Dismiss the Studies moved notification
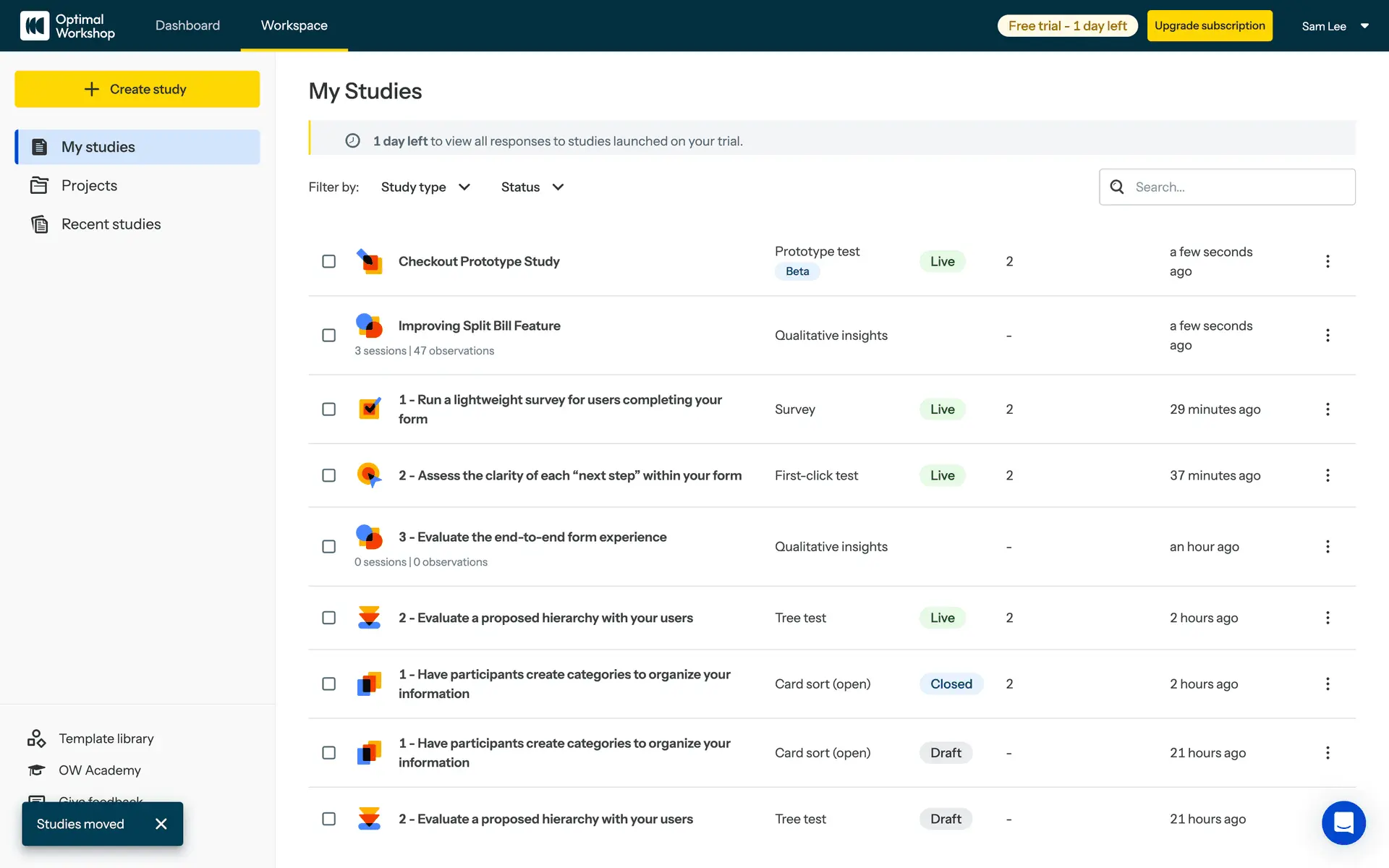The image size is (1389, 868). pyautogui.click(x=161, y=824)
